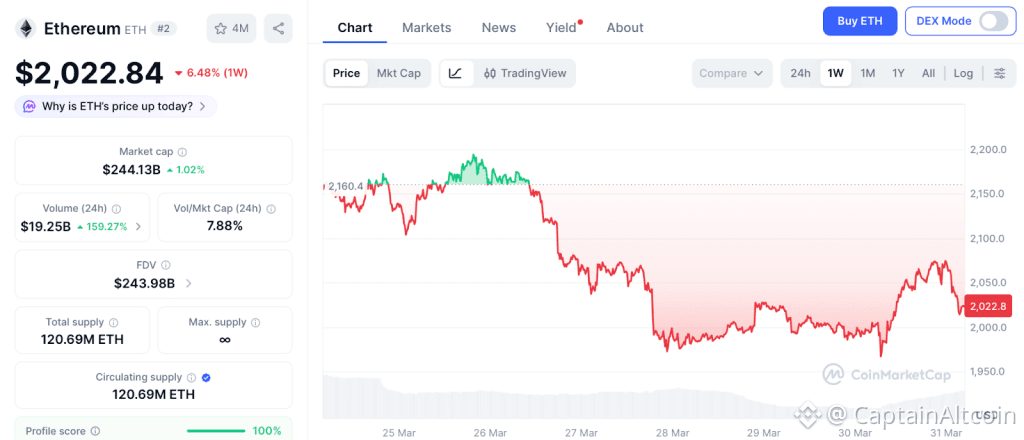This screenshot has height=440, width=1024.
Task: Expand the FDV details chevron
Action: click(x=189, y=284)
